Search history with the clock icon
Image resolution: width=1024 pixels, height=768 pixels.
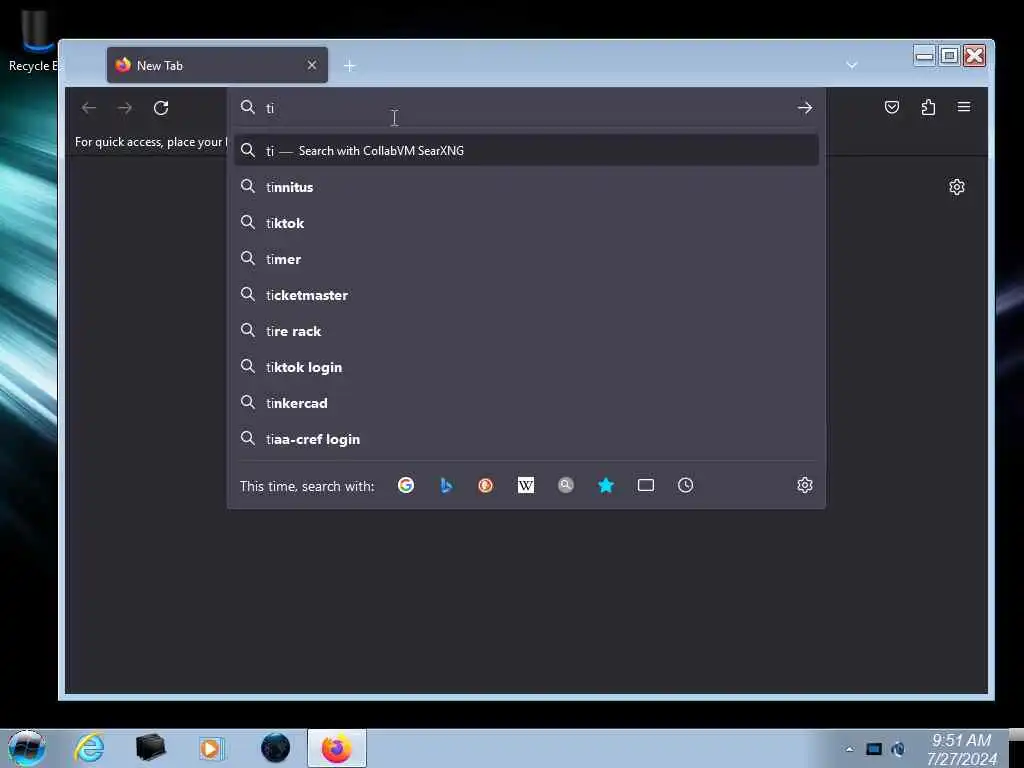click(686, 485)
